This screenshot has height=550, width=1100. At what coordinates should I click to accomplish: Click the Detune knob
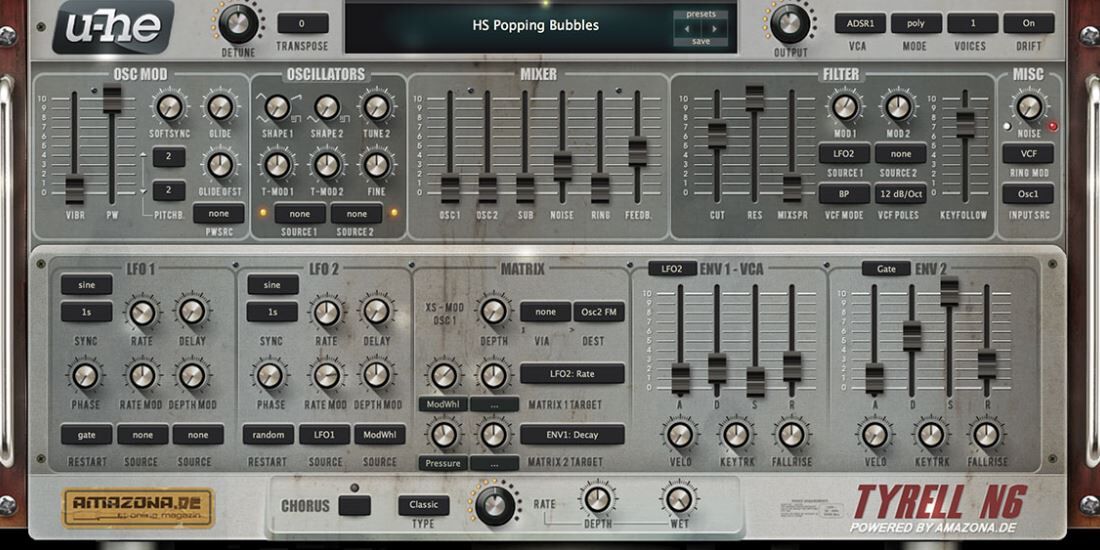coord(239,24)
